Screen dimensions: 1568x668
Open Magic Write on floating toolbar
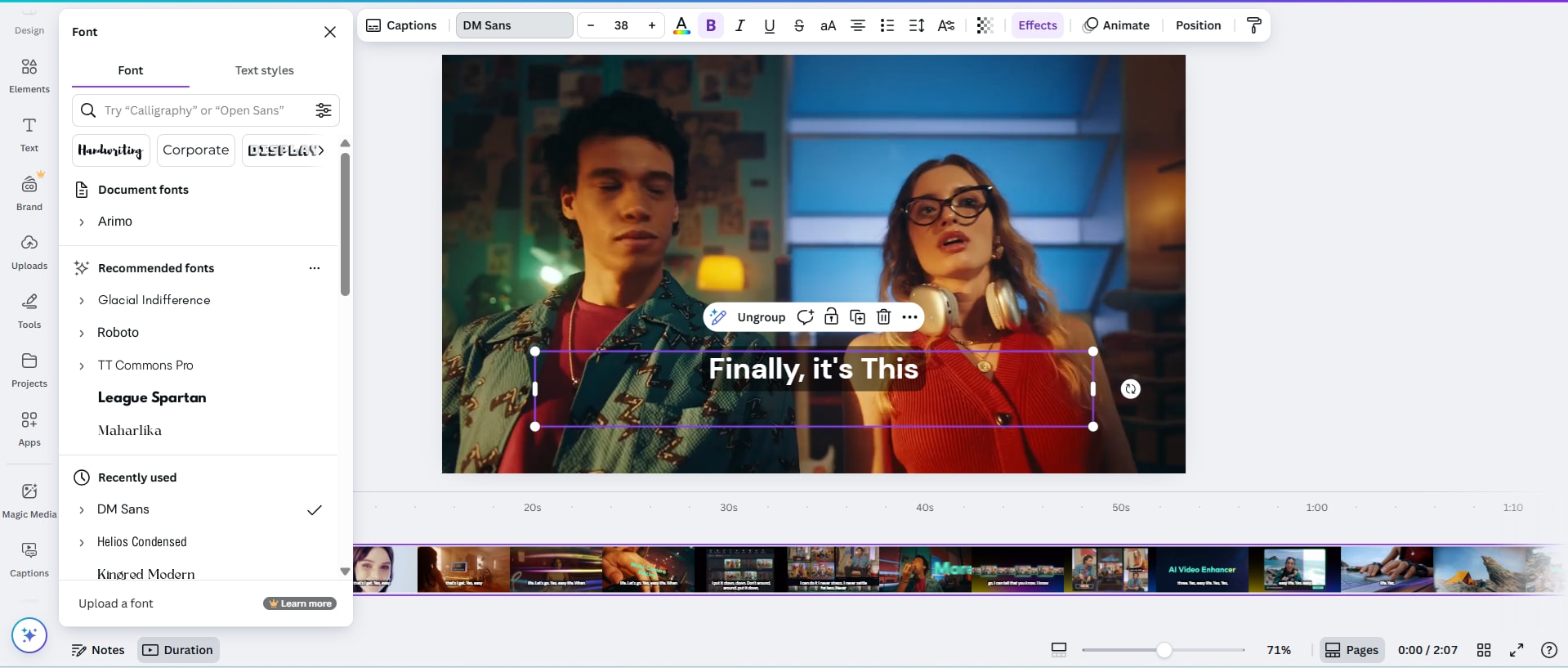(x=718, y=317)
